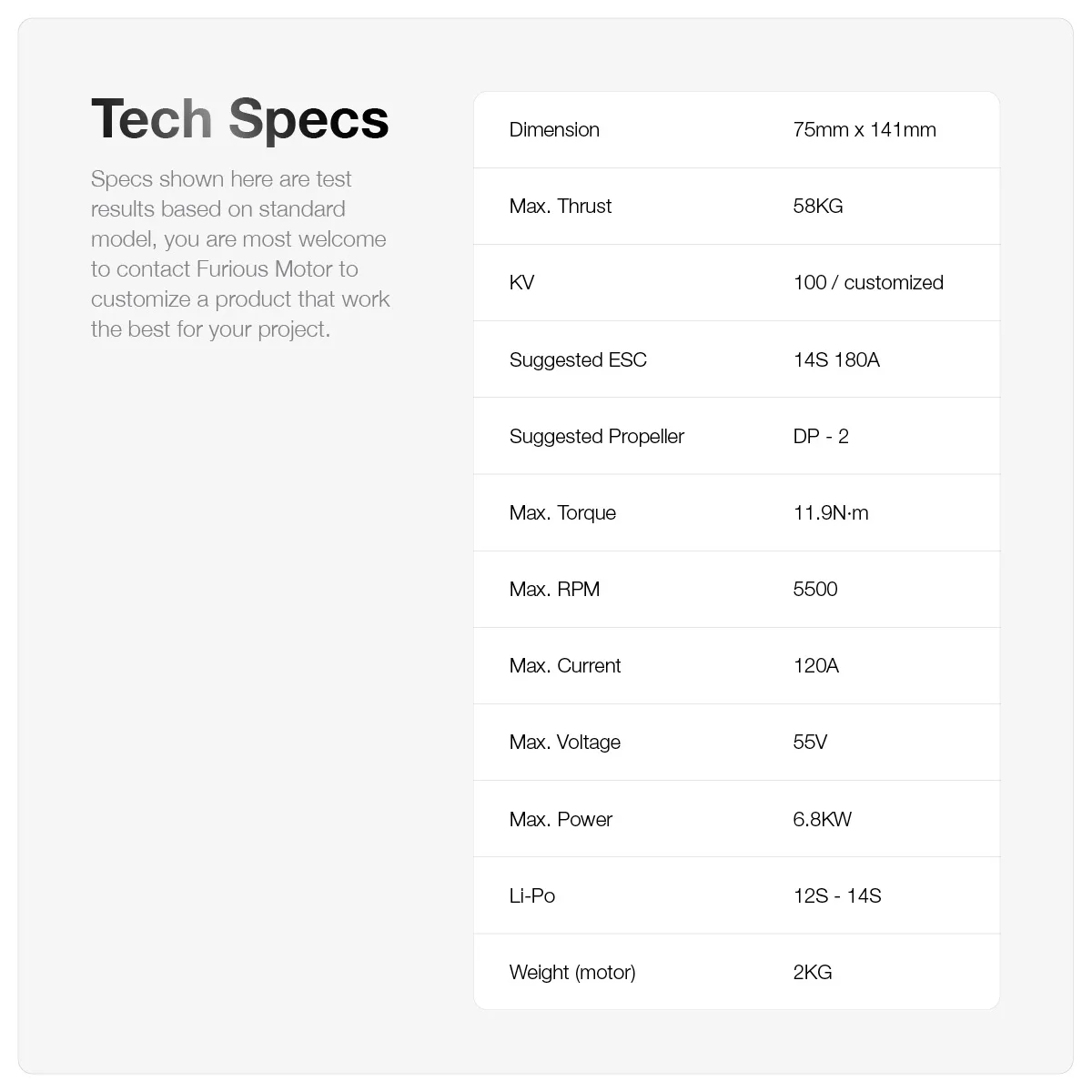The image size is (1092, 1092).
Task: Click the Suggested ESC label
Action: pos(578,359)
